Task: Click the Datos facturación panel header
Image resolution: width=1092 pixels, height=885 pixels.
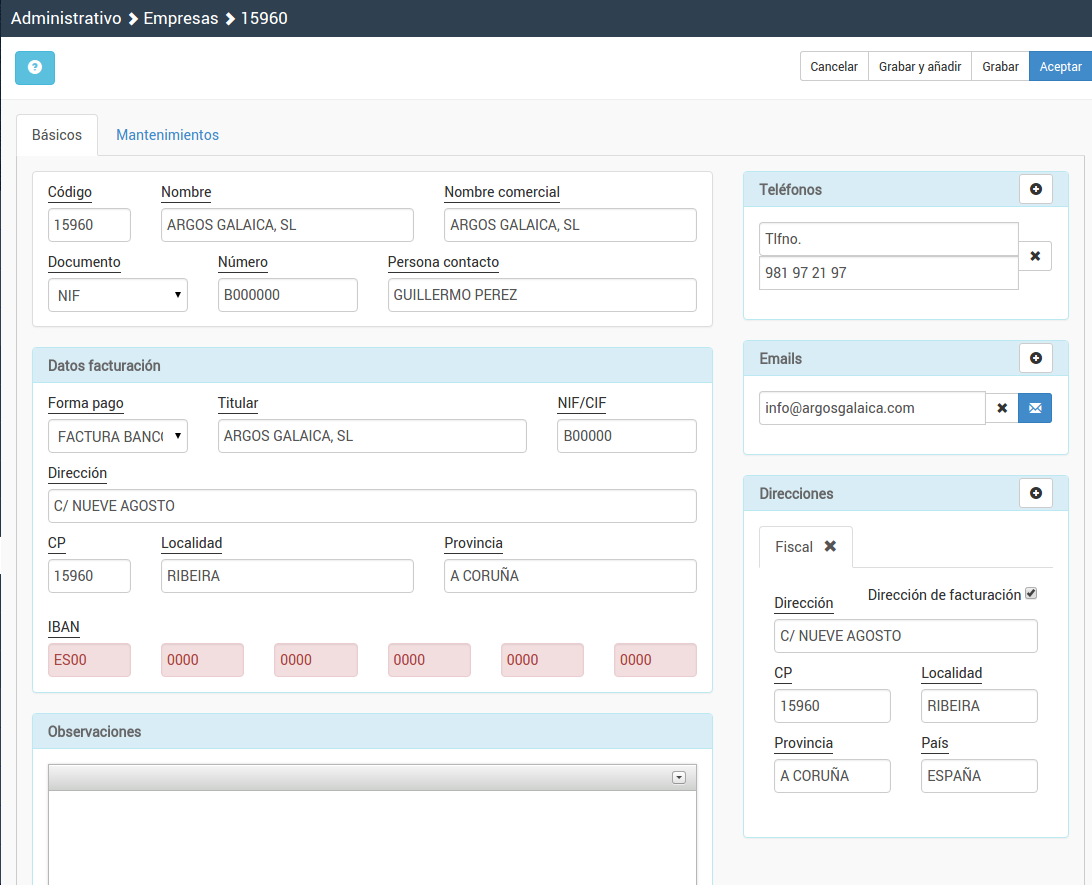Action: [x=372, y=366]
